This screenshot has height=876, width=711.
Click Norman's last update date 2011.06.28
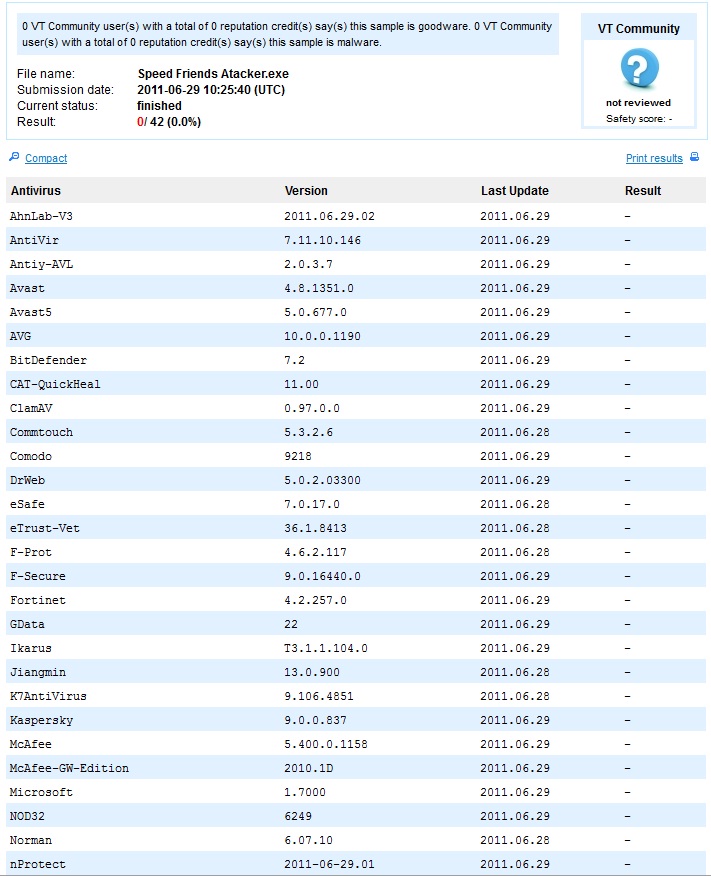tap(515, 841)
